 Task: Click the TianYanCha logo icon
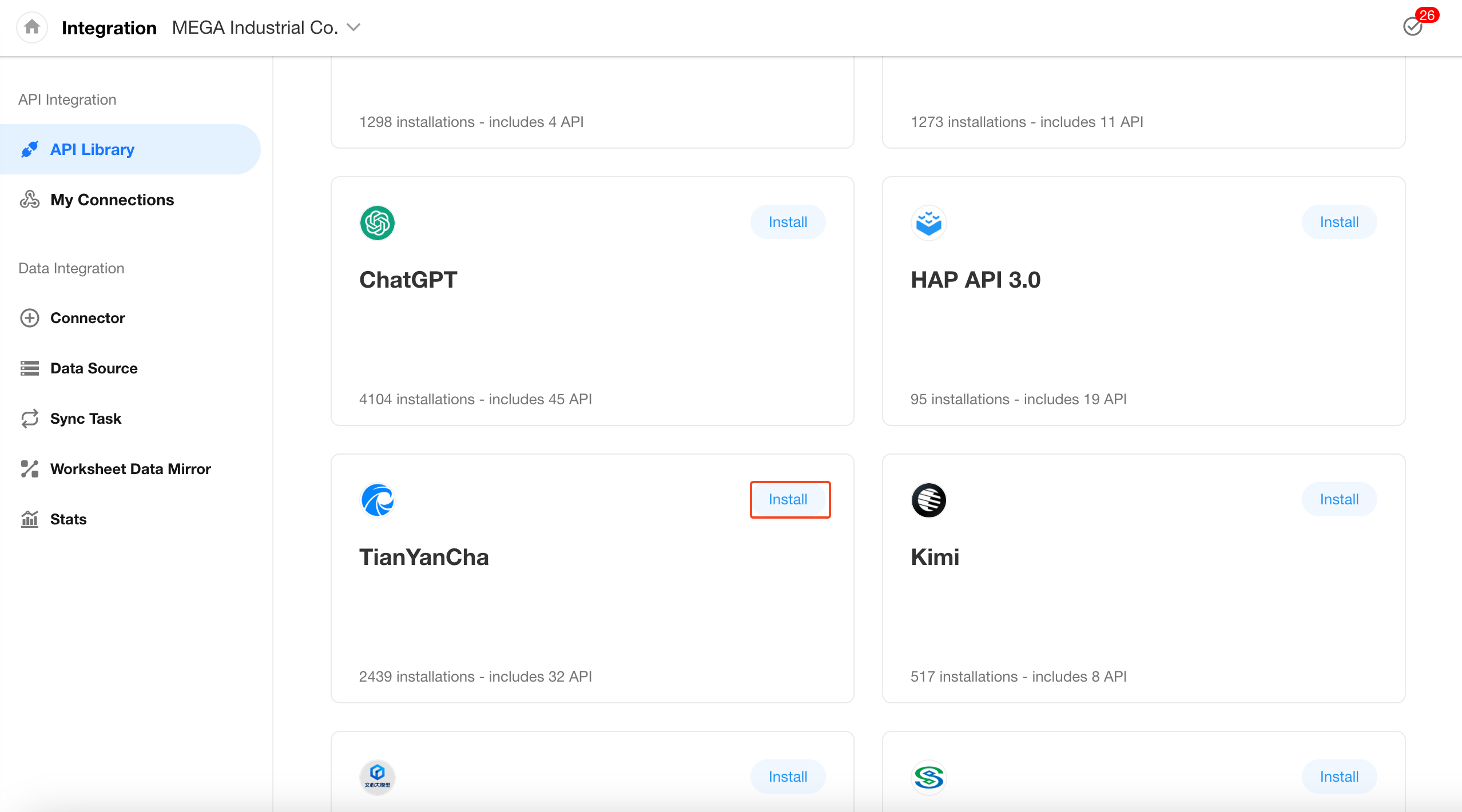(377, 500)
